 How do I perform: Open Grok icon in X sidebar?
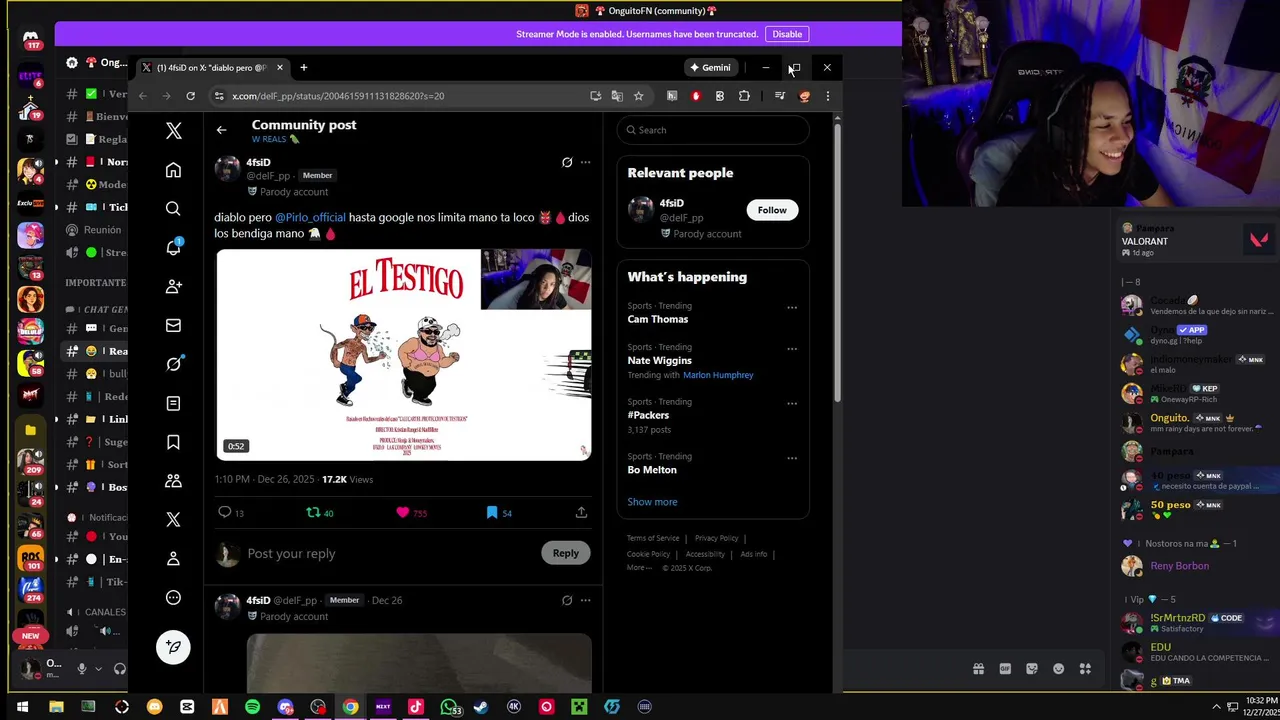coord(173,364)
